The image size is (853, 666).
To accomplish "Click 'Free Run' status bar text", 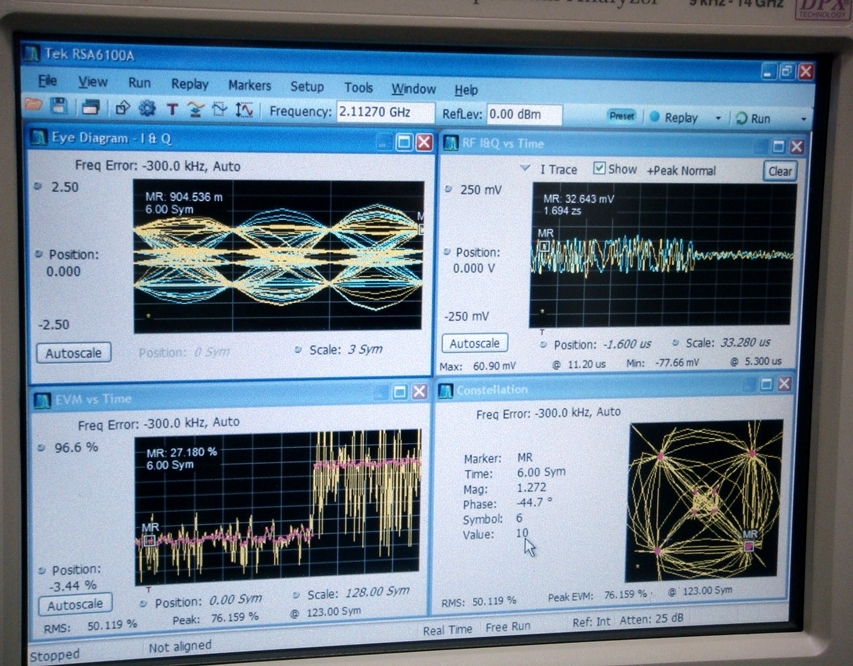I will pyautogui.click(x=508, y=627).
